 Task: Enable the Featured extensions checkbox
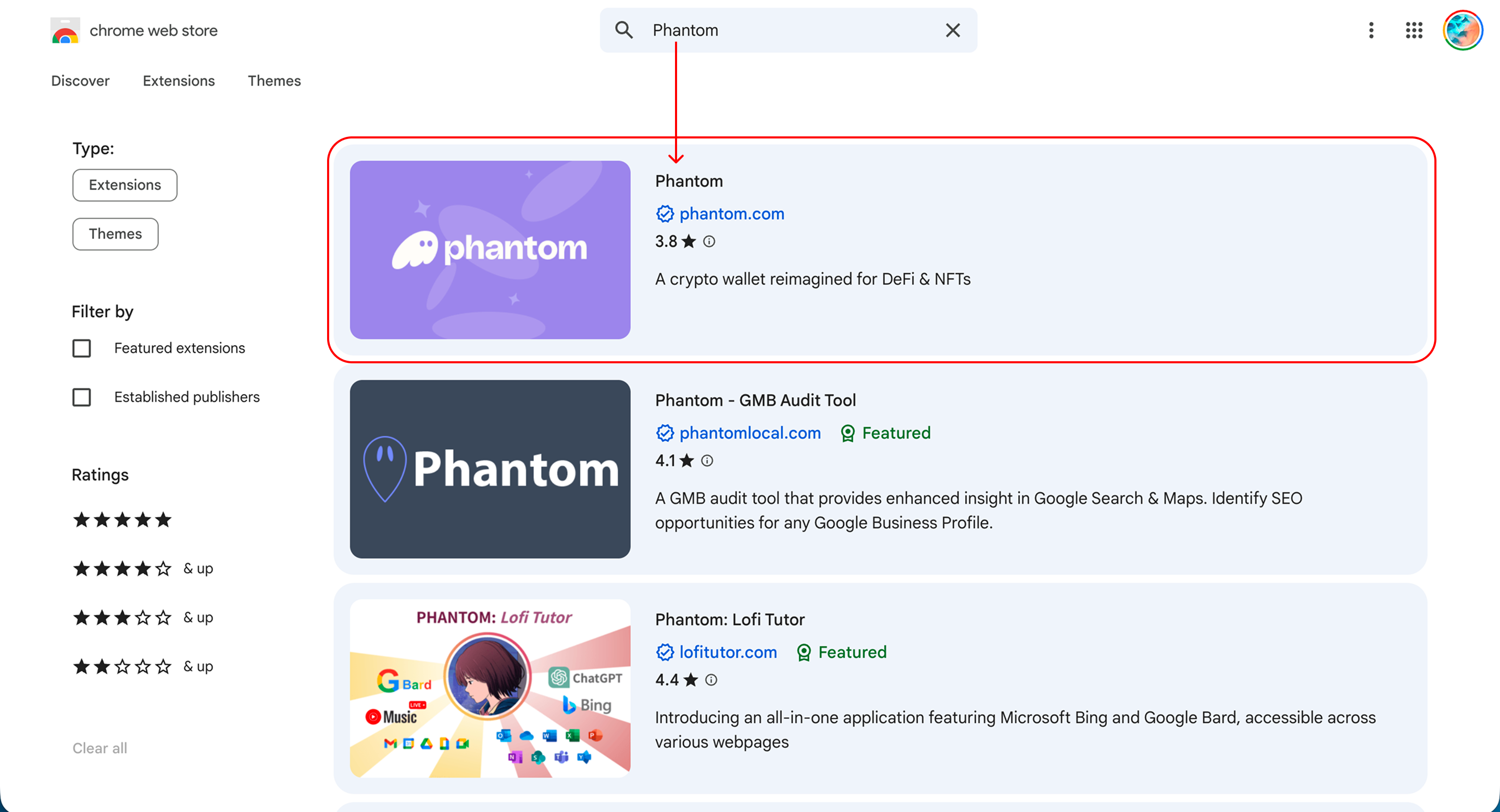(x=82, y=348)
